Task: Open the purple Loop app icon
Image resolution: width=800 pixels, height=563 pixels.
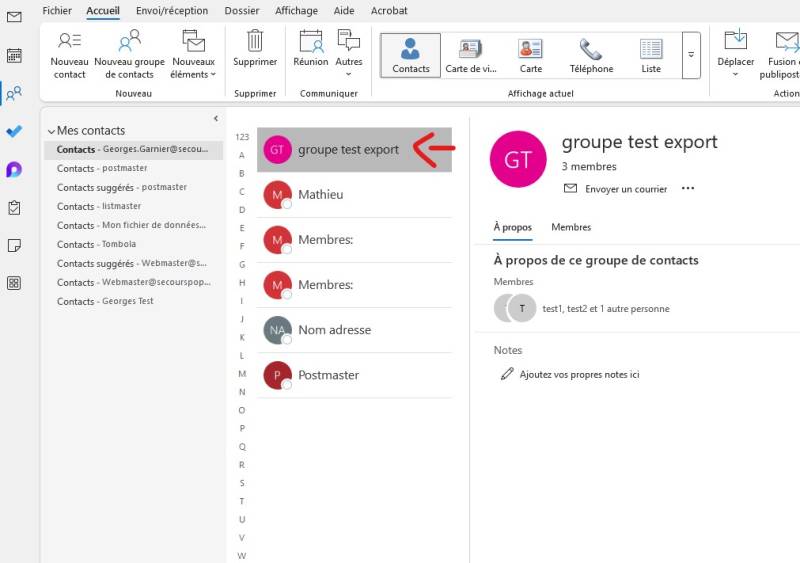Action: (x=14, y=169)
